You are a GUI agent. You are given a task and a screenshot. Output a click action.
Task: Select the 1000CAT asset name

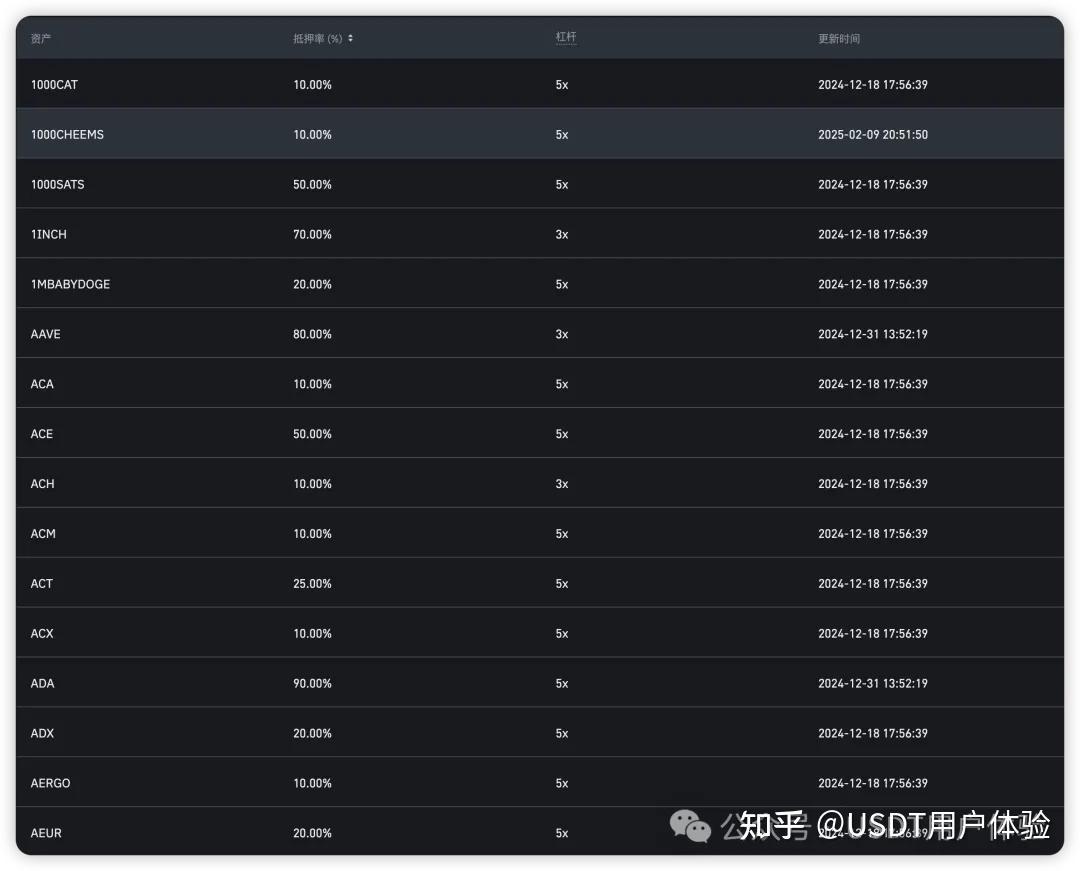pos(54,85)
